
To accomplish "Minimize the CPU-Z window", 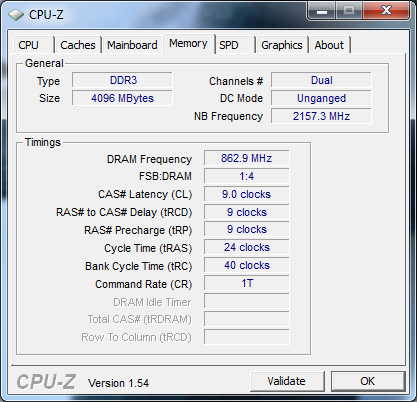I will click(322, 11).
